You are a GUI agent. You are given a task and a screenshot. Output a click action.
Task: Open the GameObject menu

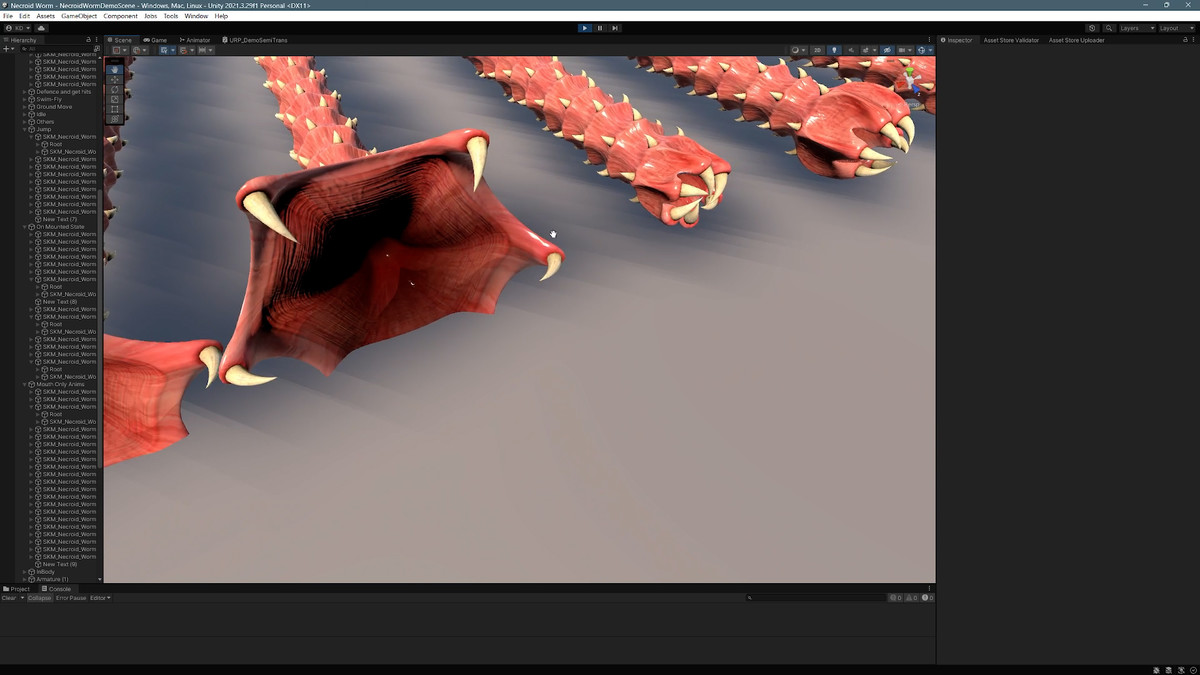79,16
